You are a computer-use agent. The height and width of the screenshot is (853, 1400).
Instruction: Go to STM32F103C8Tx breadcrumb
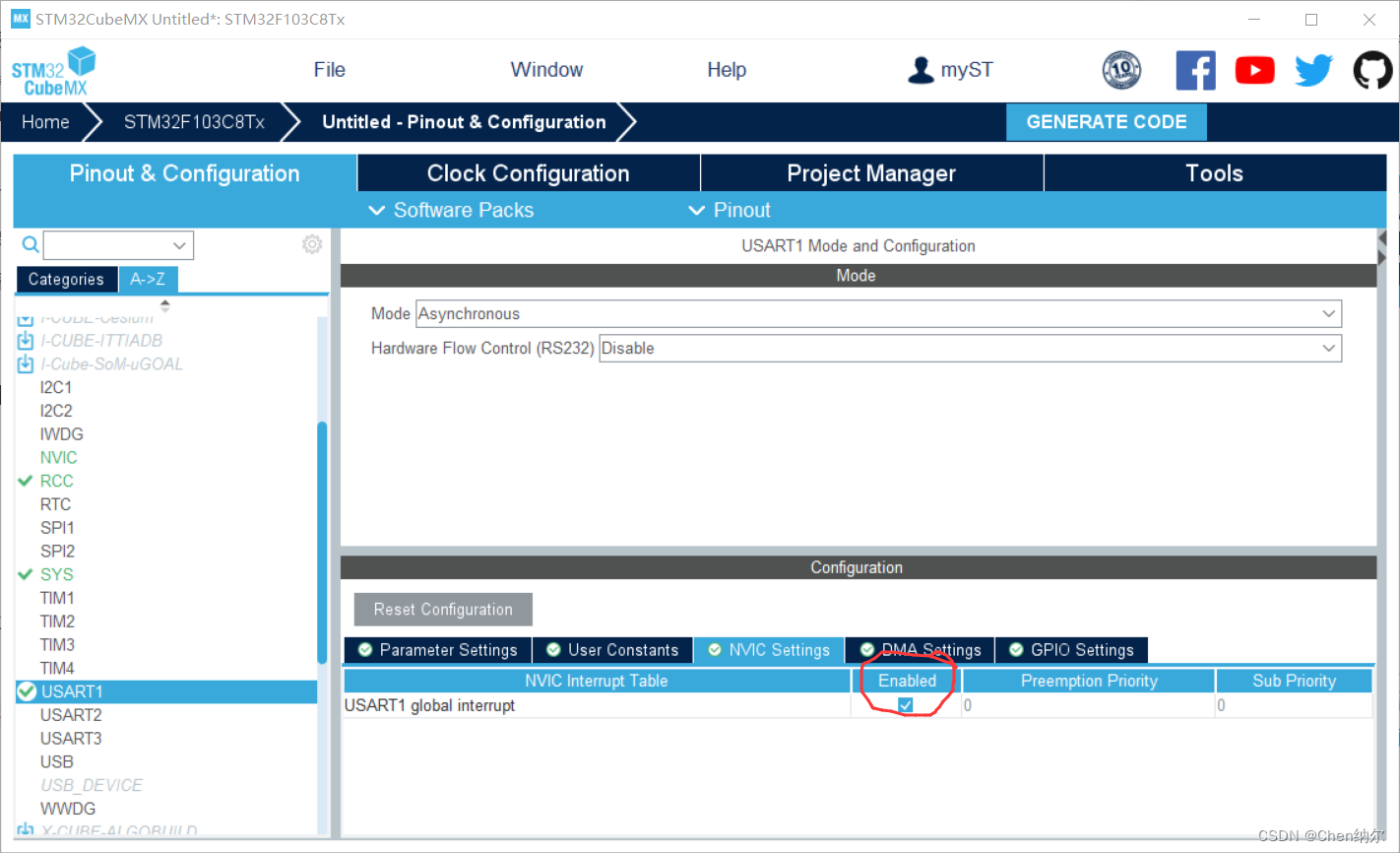(194, 122)
